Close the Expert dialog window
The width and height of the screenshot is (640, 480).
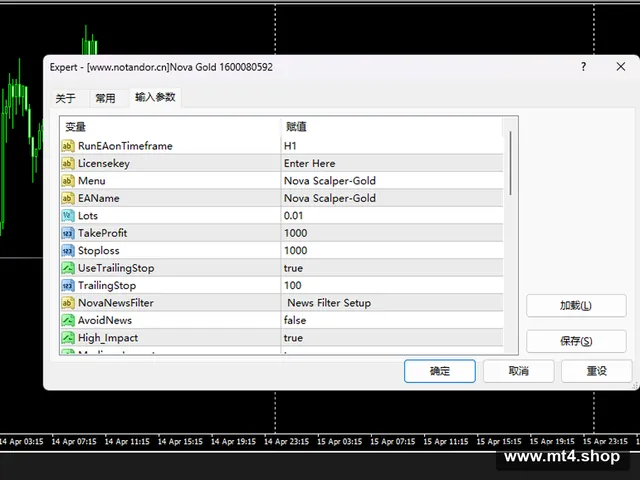click(621, 67)
